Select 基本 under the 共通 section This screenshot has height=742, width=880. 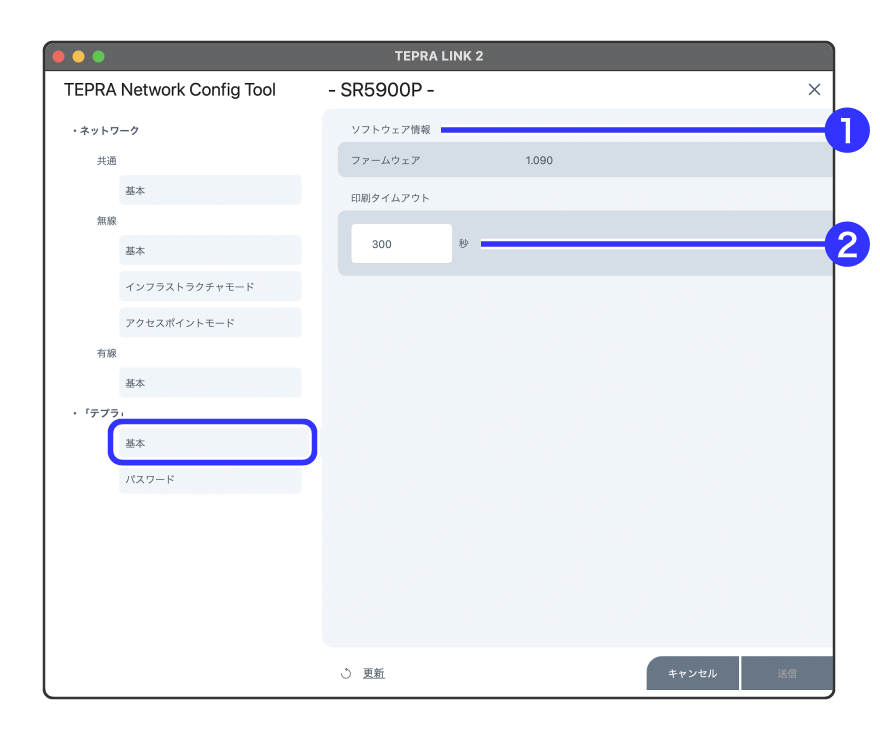point(210,190)
